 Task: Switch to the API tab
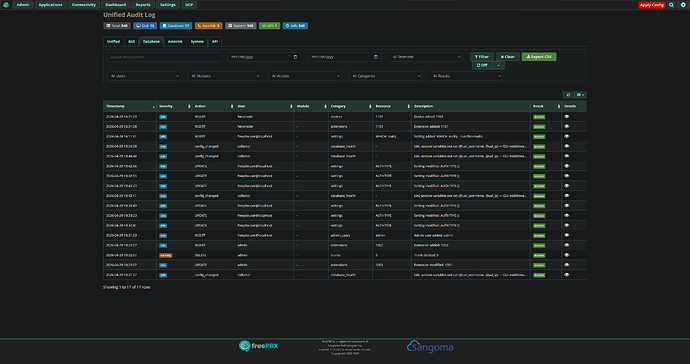(215, 41)
